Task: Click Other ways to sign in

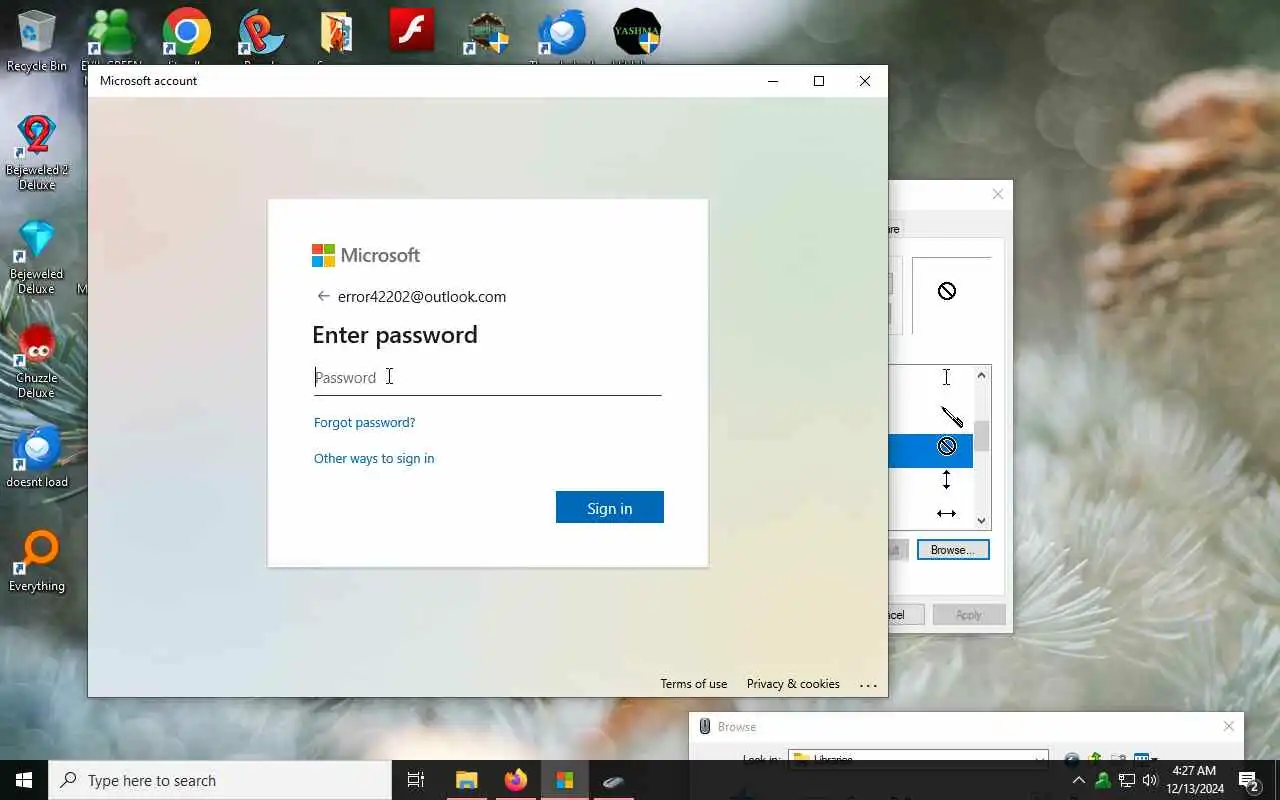Action: click(x=374, y=458)
